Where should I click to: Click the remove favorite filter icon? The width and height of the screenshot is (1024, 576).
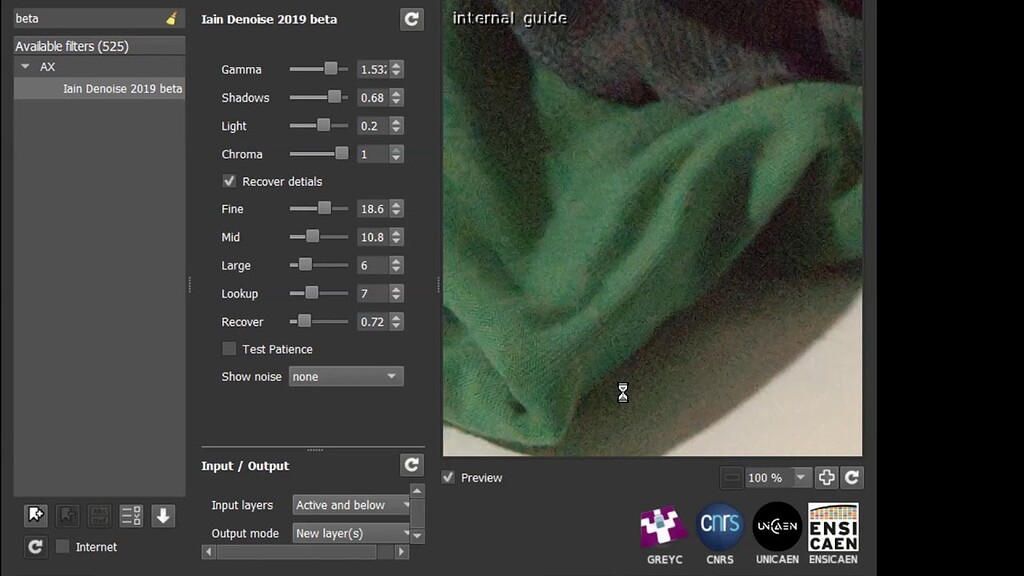click(67, 515)
